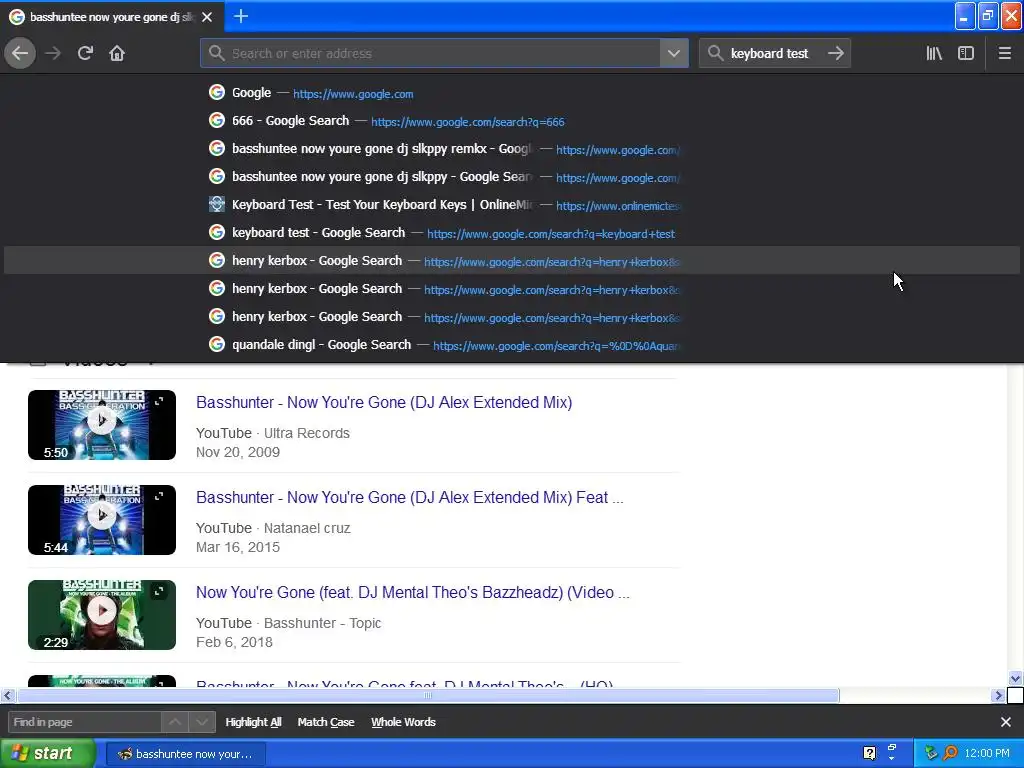The image size is (1024, 768).
Task: Choose the highlighted henry kerbox suggestion
Action: point(512,261)
